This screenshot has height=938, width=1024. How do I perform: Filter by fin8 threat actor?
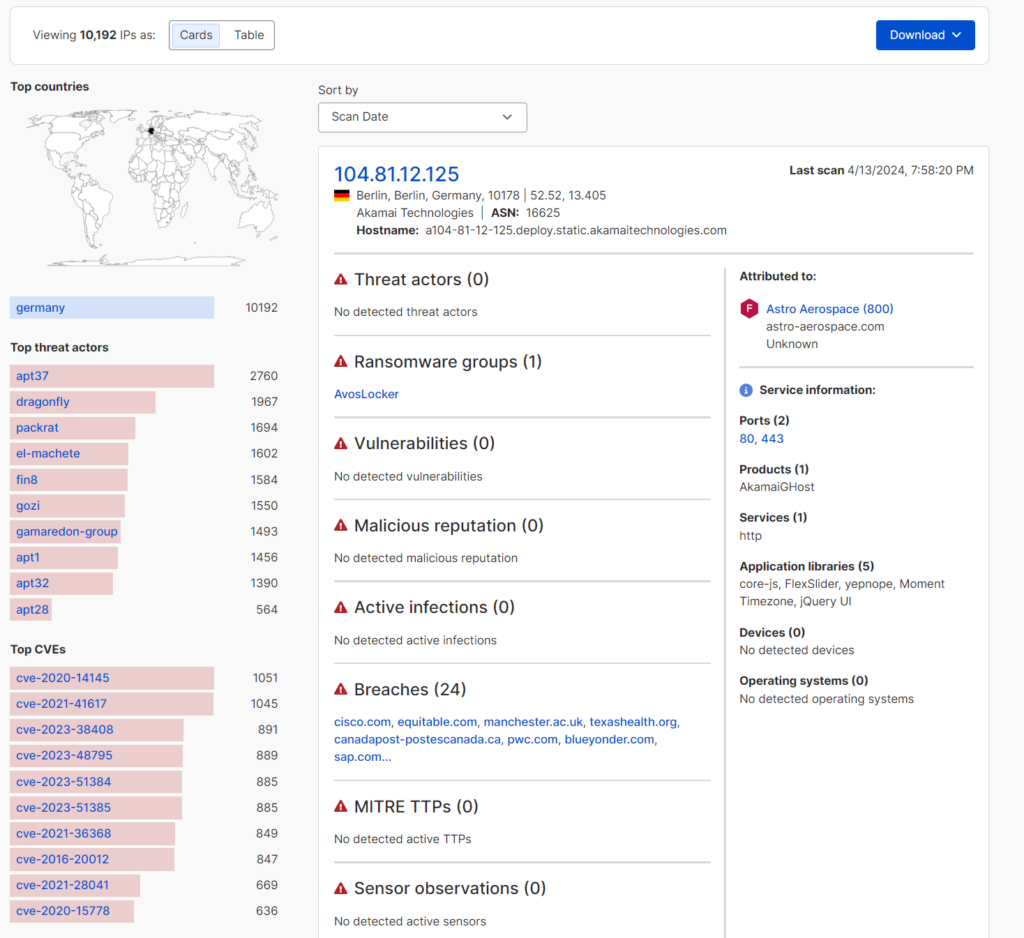[x=69, y=479]
